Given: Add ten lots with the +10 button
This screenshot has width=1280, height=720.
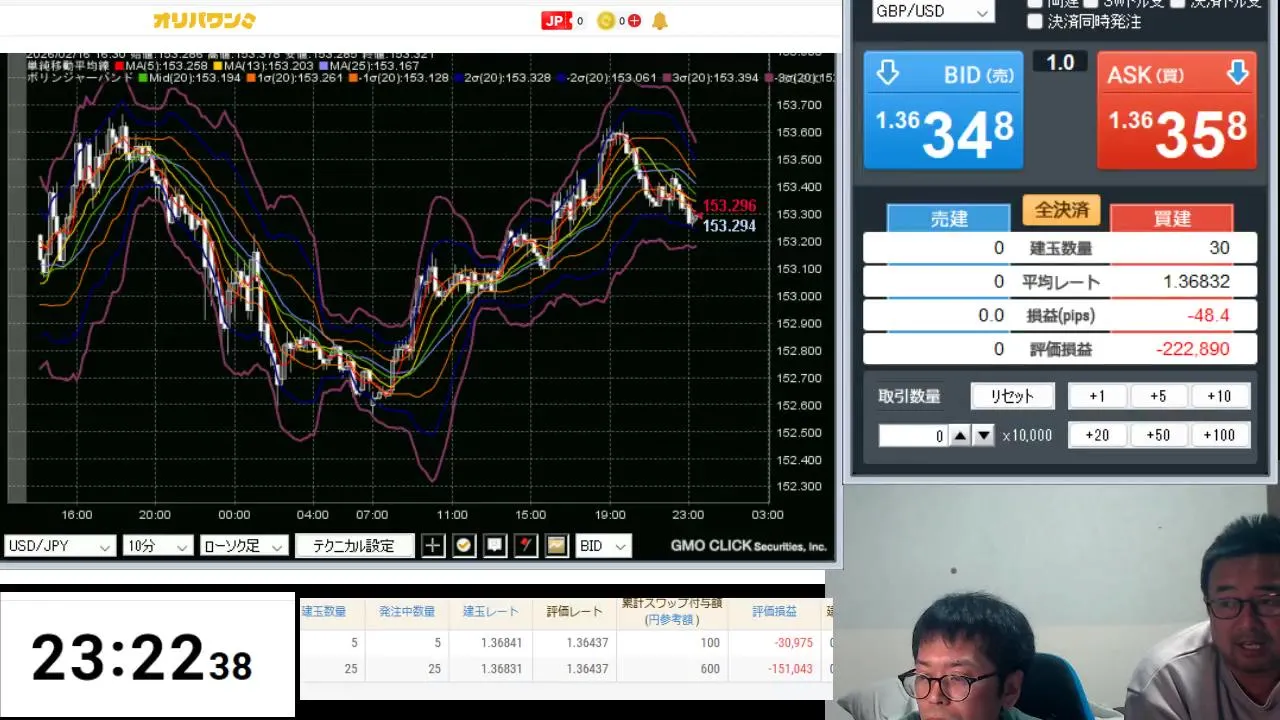Looking at the screenshot, I should click(1219, 396).
